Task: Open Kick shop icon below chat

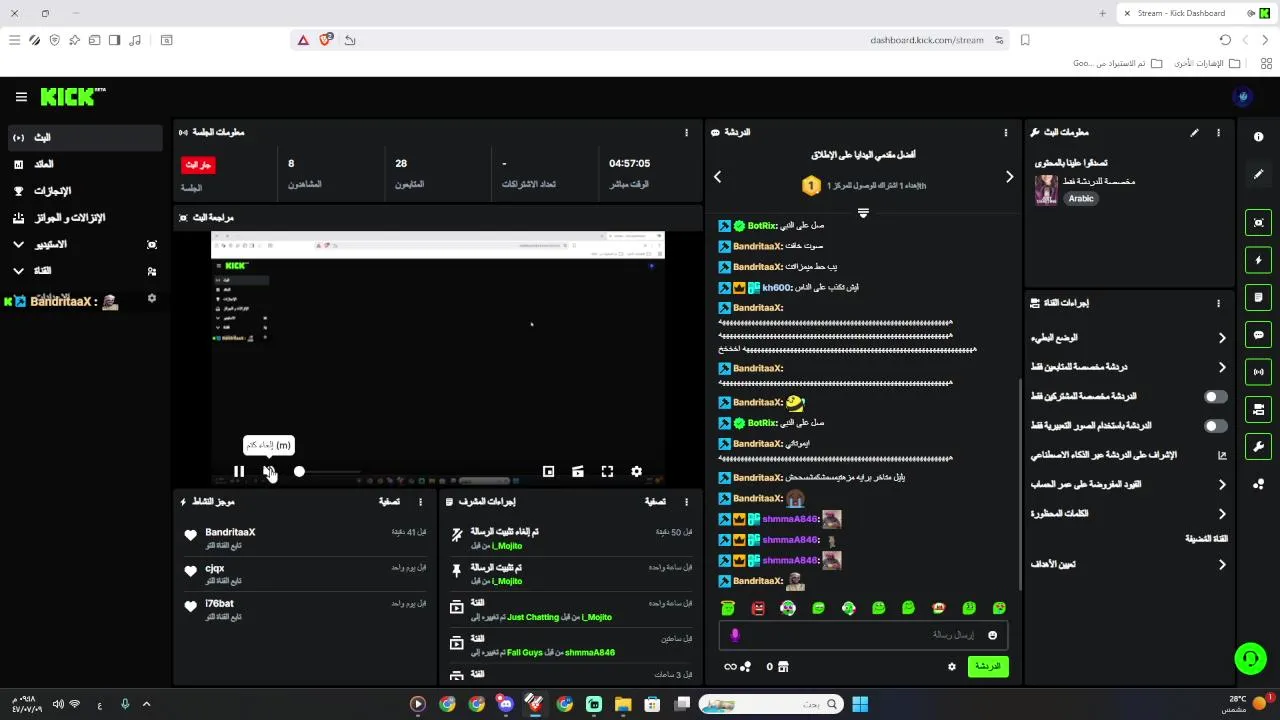Action: click(x=783, y=666)
